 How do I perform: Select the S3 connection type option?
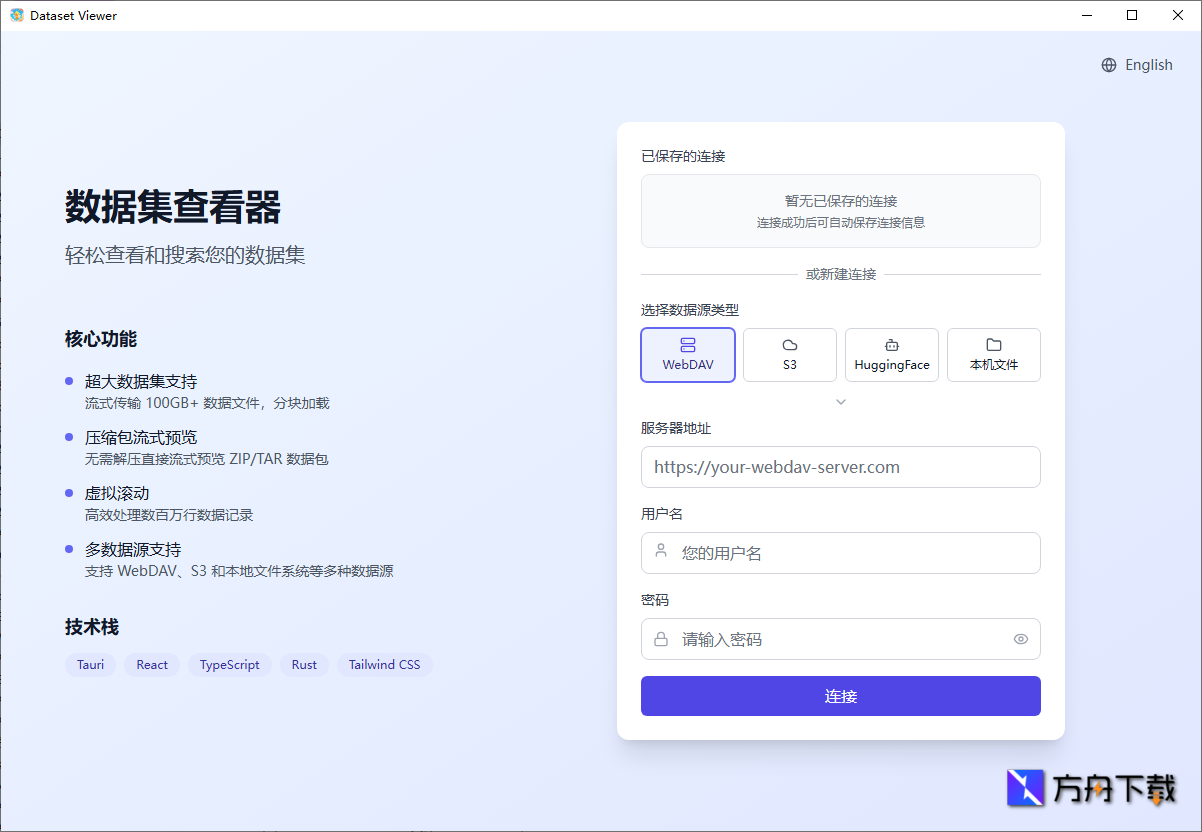789,354
